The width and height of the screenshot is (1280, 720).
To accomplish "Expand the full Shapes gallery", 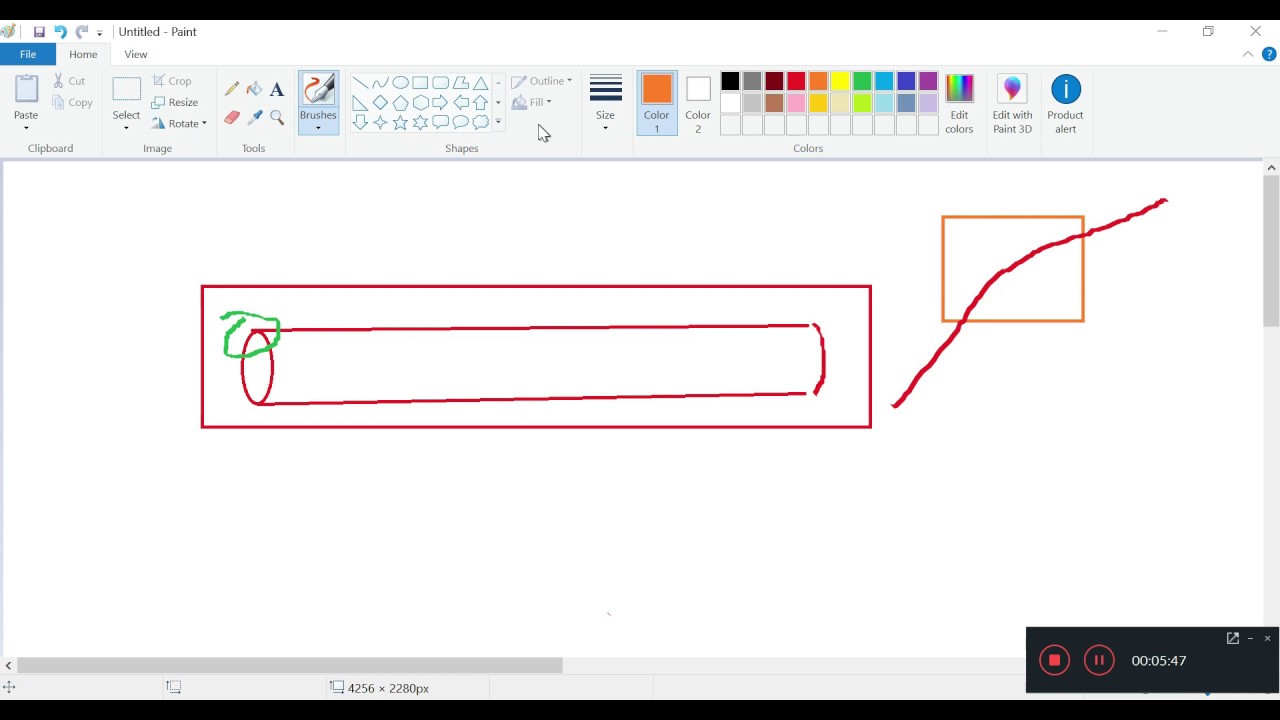I will pos(498,122).
